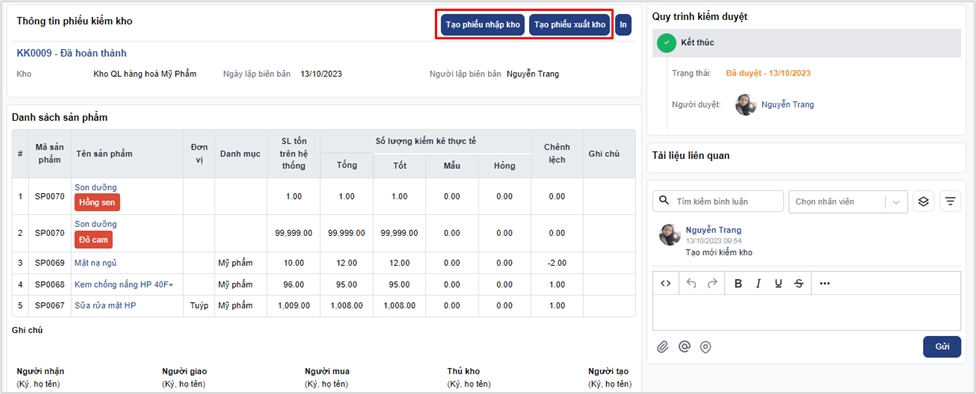Screen dimensions: 976x394
Task: Click the comment text area
Action: (x=807, y=312)
